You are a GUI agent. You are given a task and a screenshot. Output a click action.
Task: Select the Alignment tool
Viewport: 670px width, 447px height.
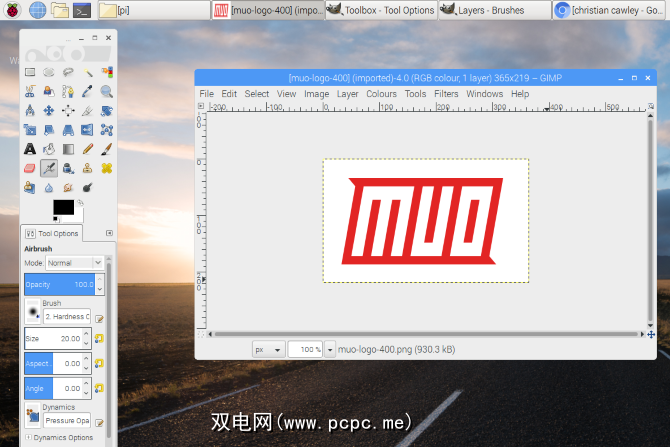(68, 111)
